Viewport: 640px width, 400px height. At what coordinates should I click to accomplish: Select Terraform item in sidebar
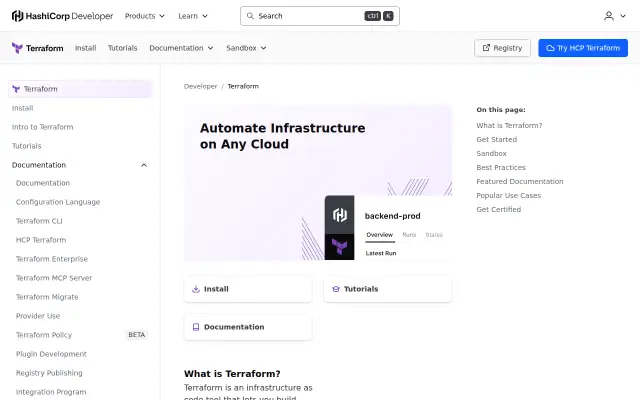pos(80,89)
